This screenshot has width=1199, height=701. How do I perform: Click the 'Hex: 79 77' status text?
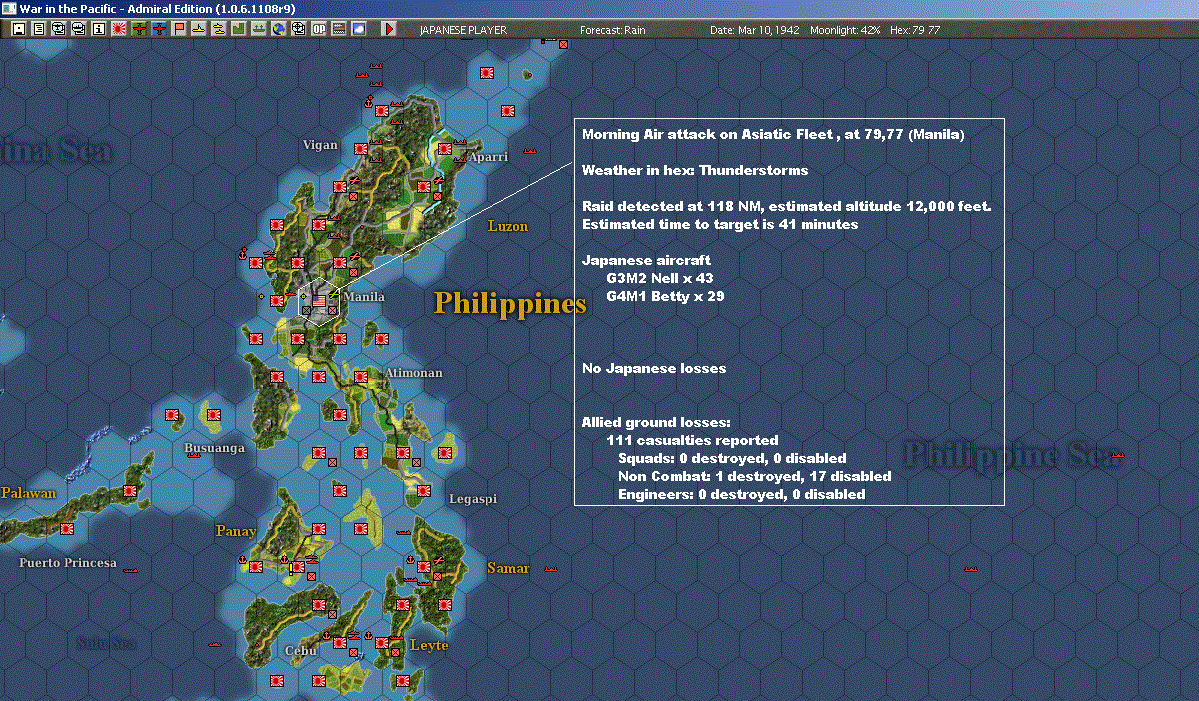click(915, 30)
